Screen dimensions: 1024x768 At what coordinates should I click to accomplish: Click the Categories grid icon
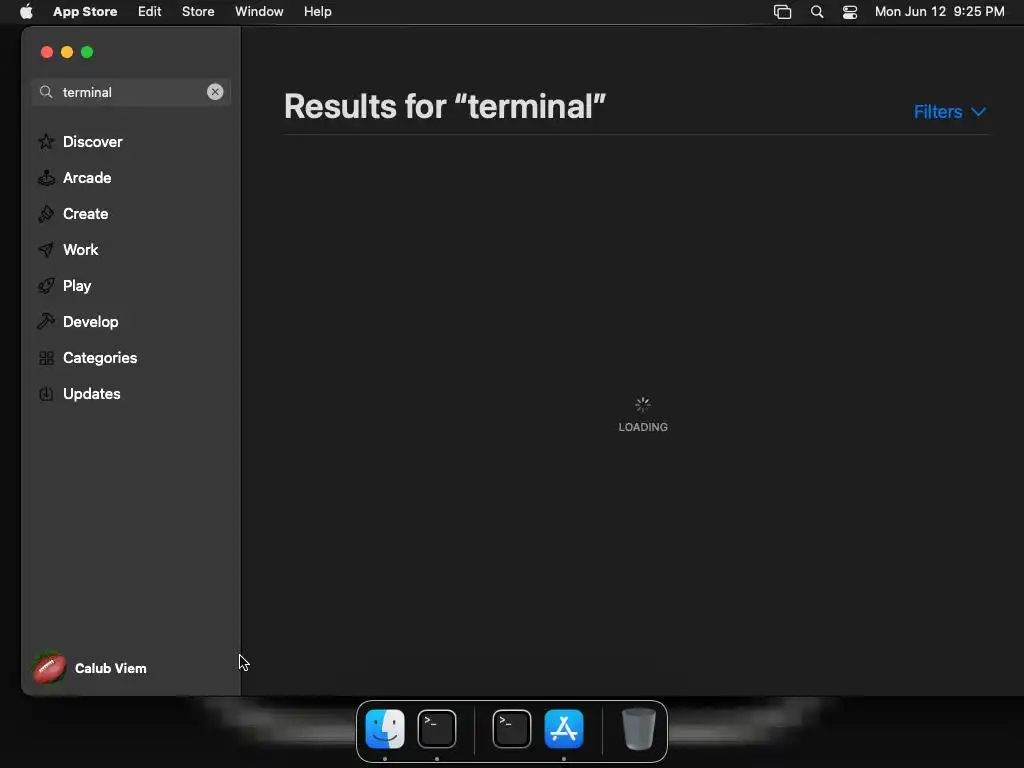tap(46, 358)
